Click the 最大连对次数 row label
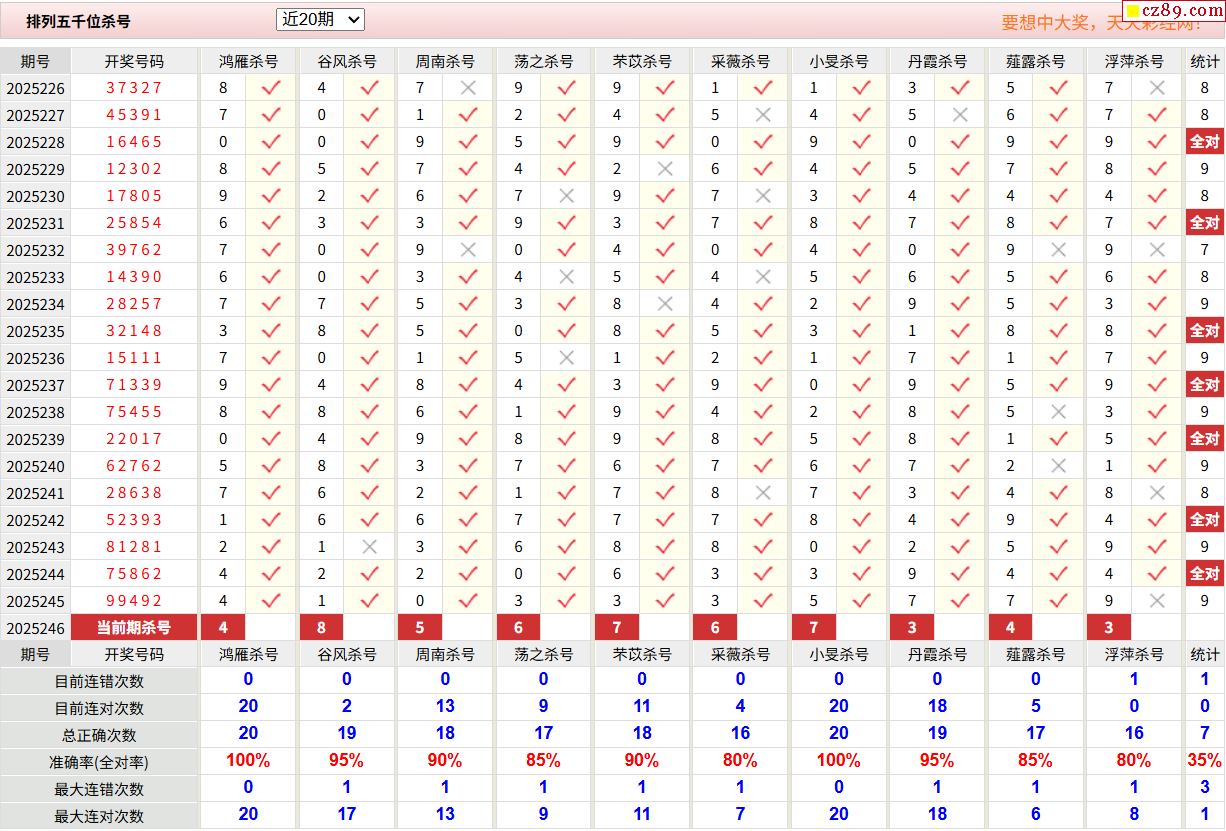 point(99,816)
